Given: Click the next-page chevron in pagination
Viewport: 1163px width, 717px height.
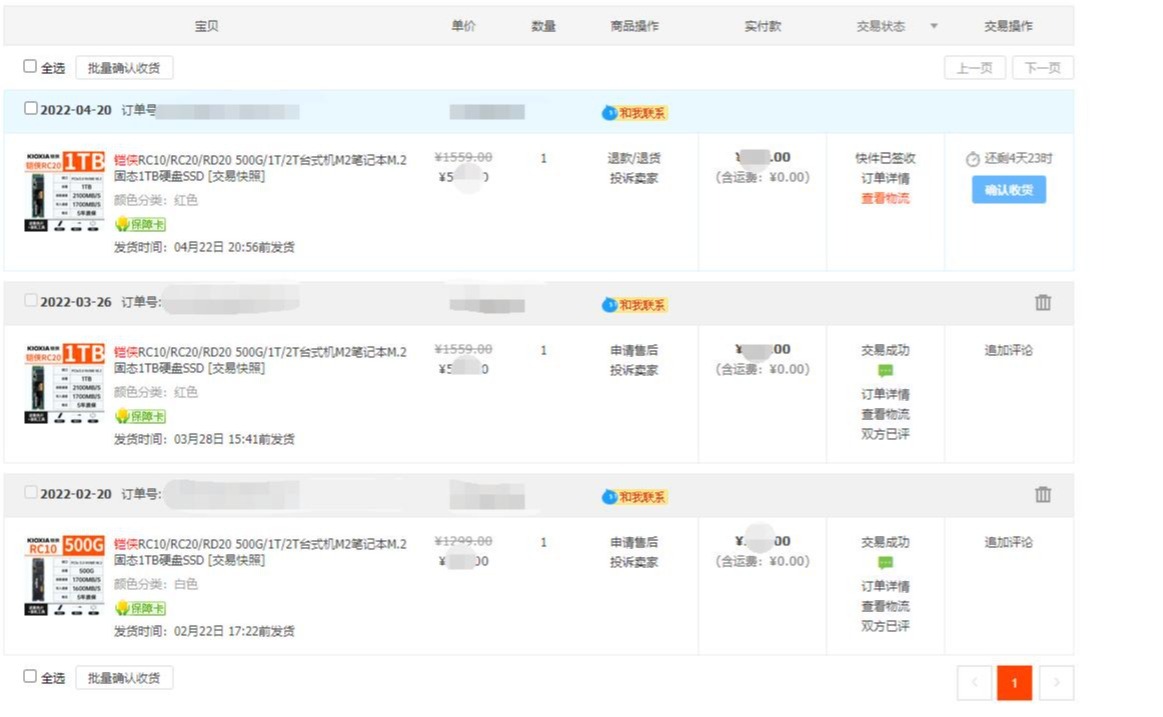Looking at the screenshot, I should (1056, 682).
